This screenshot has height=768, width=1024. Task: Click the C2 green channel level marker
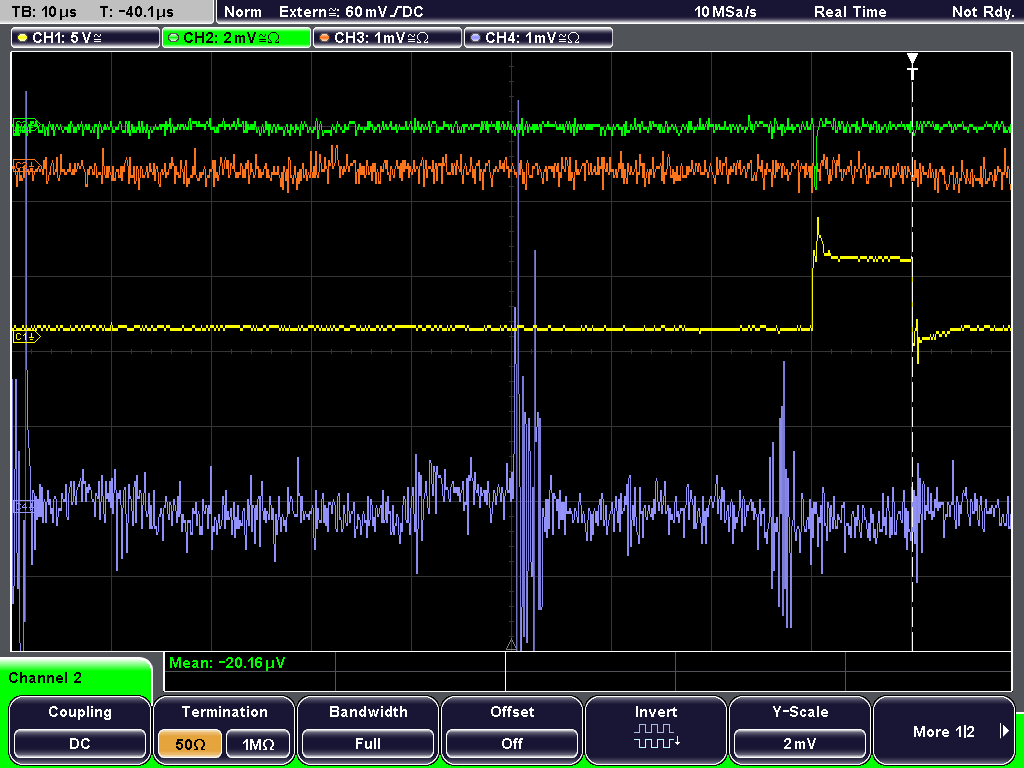tap(26, 126)
